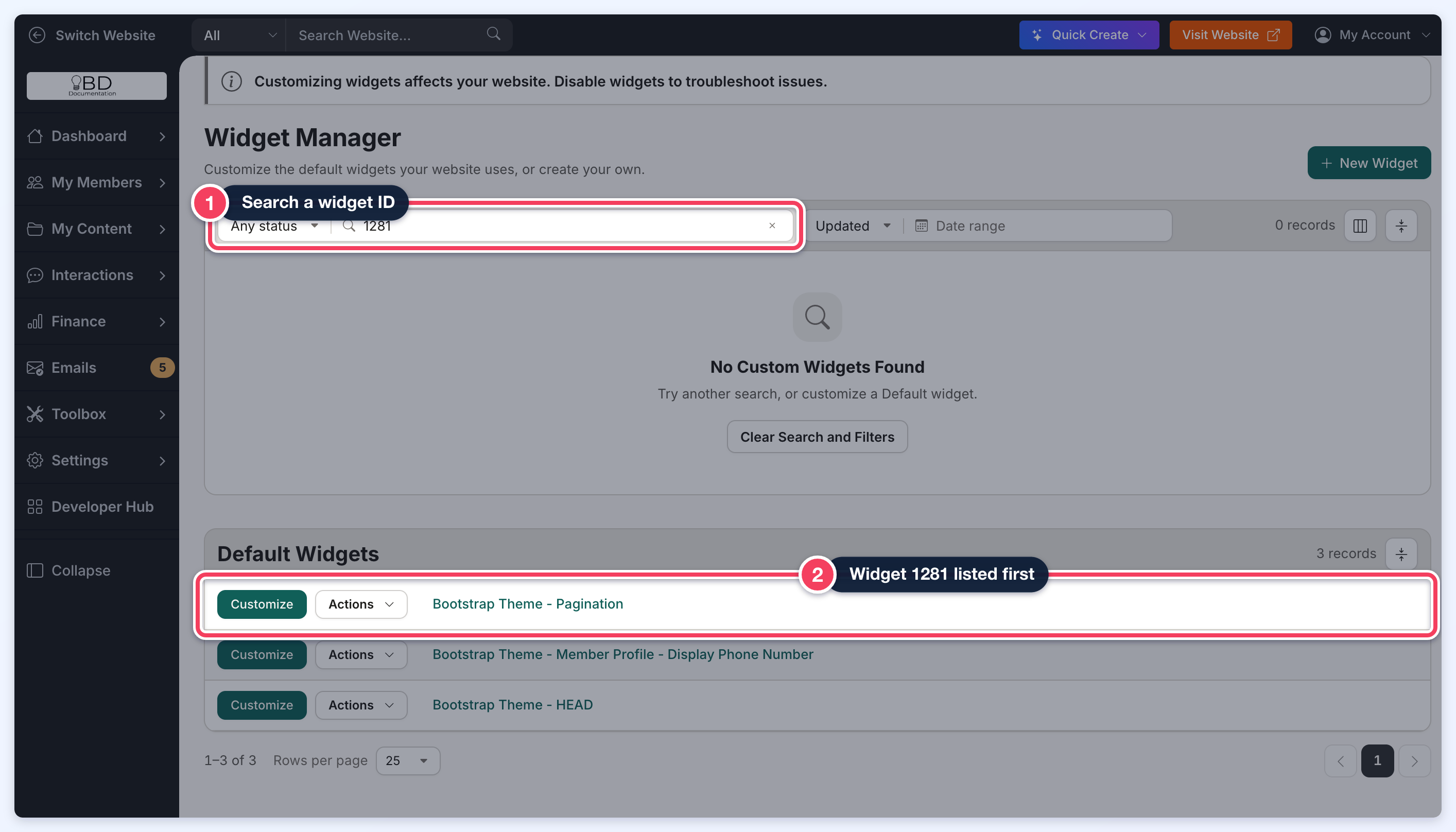Open the Bootstrap Theme - Pagination link
Viewport: 1456px width, 832px height.
(x=527, y=603)
